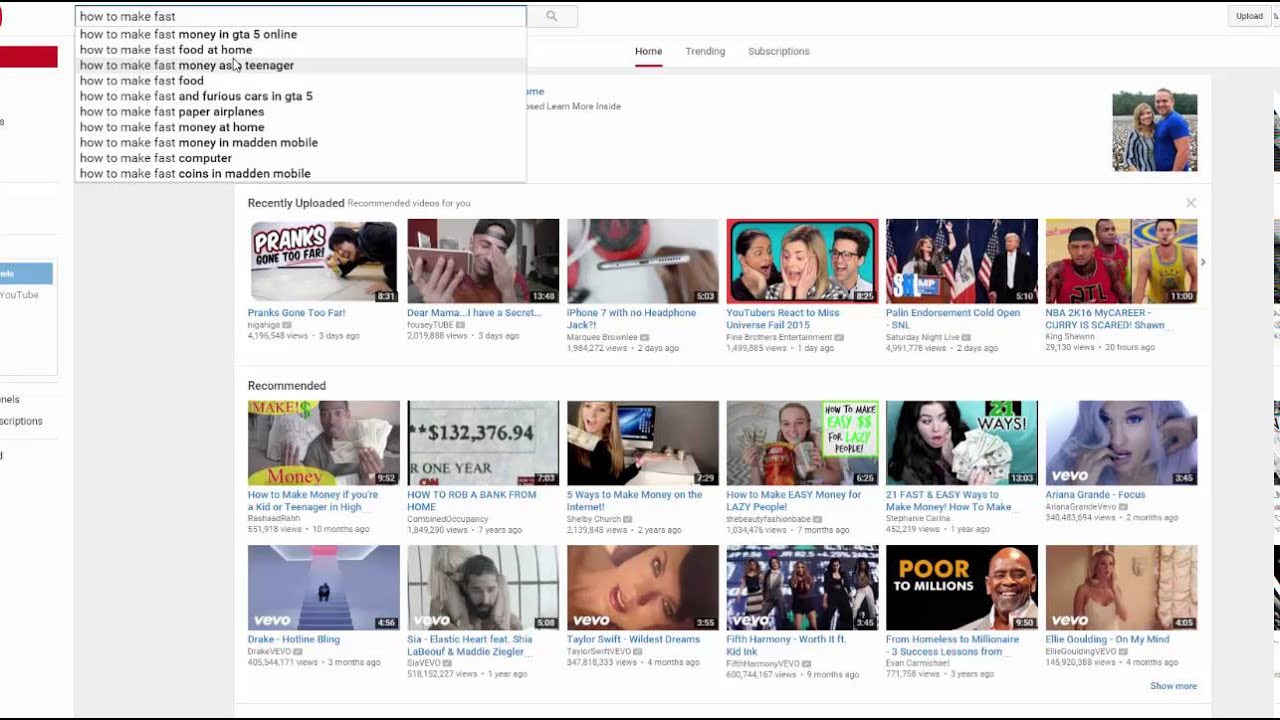Open YouTubers React to Miss Universe thumbnail

802,261
